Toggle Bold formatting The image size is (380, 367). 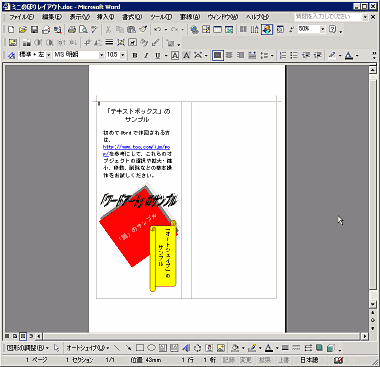click(135, 55)
